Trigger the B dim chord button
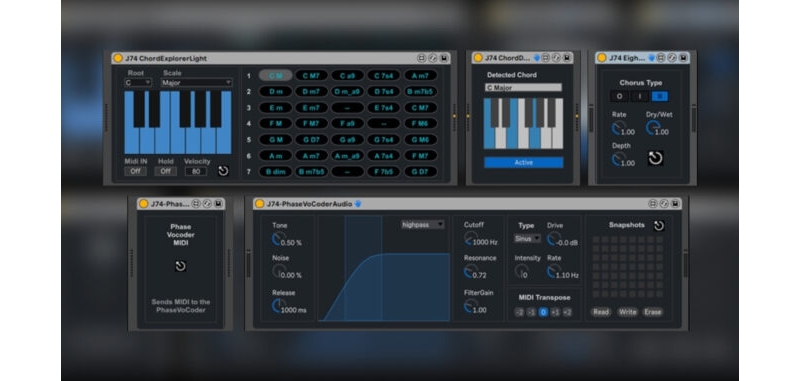This screenshot has height=381, width=800. pos(276,172)
